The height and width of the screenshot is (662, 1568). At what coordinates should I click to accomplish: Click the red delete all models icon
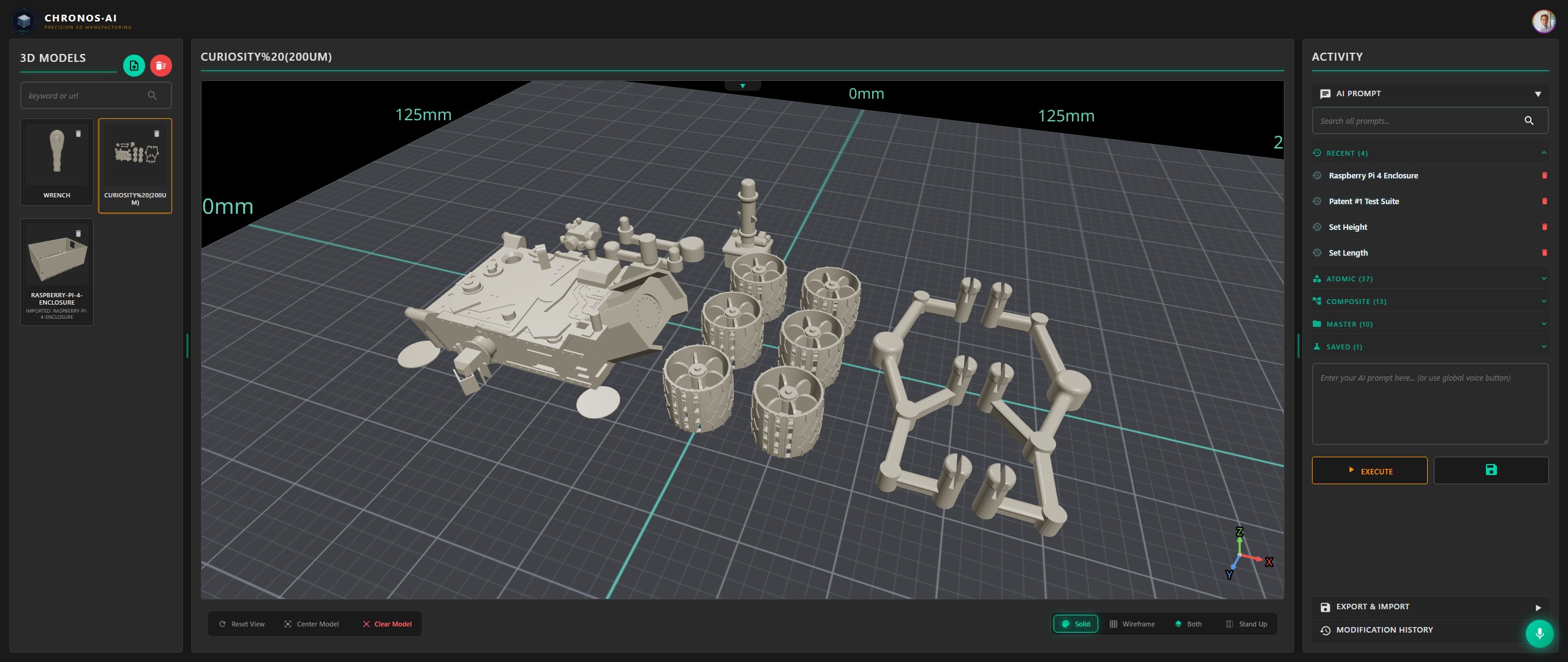pyautogui.click(x=160, y=66)
